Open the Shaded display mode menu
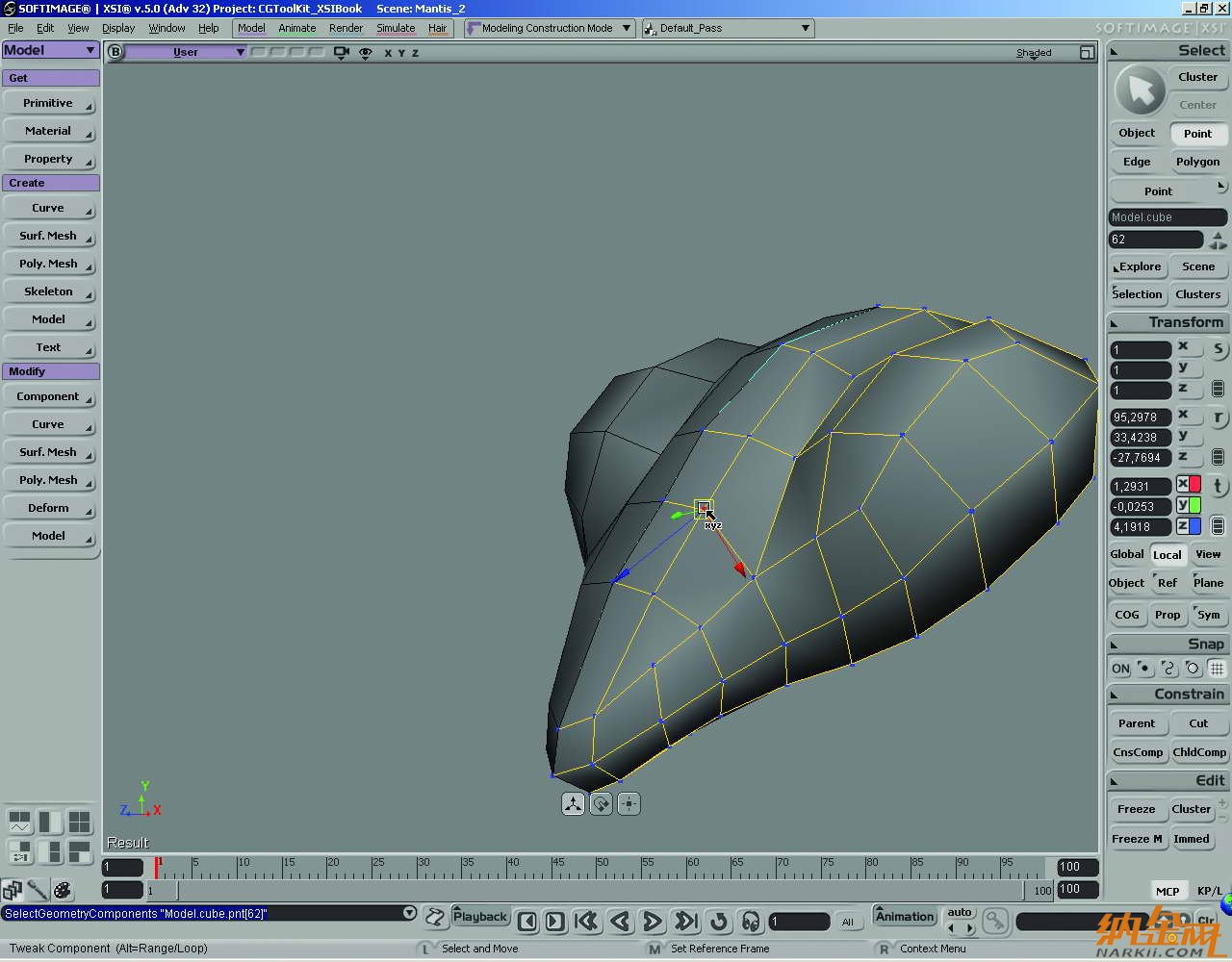 point(1034,53)
